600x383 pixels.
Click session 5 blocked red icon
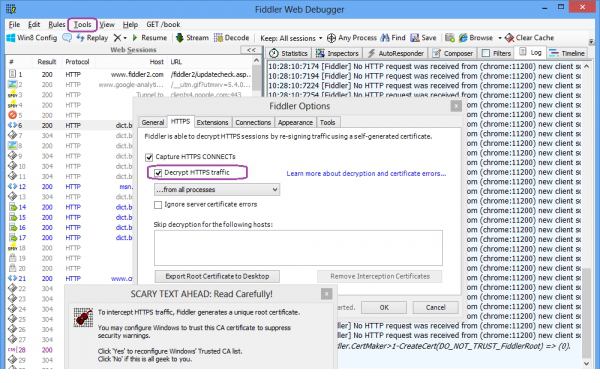pyautogui.click(x=12, y=115)
